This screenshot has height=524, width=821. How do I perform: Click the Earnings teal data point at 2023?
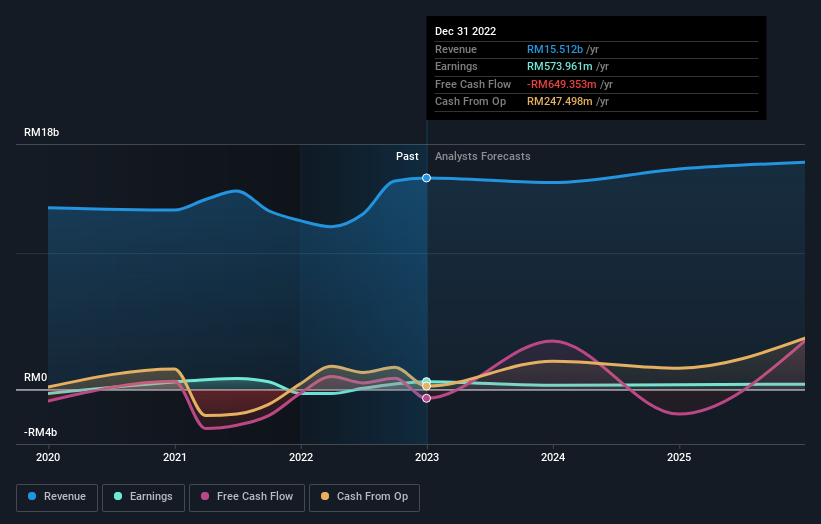point(427,381)
